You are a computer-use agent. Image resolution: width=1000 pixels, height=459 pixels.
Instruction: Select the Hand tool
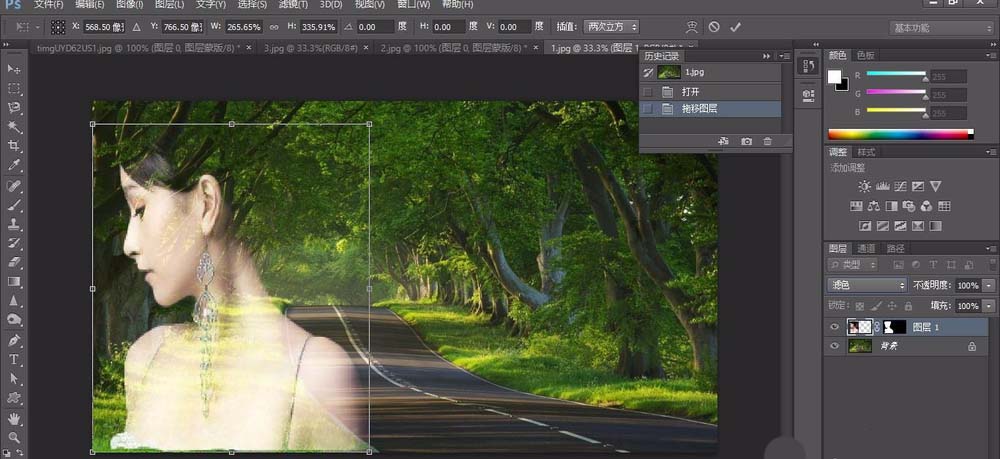point(14,419)
